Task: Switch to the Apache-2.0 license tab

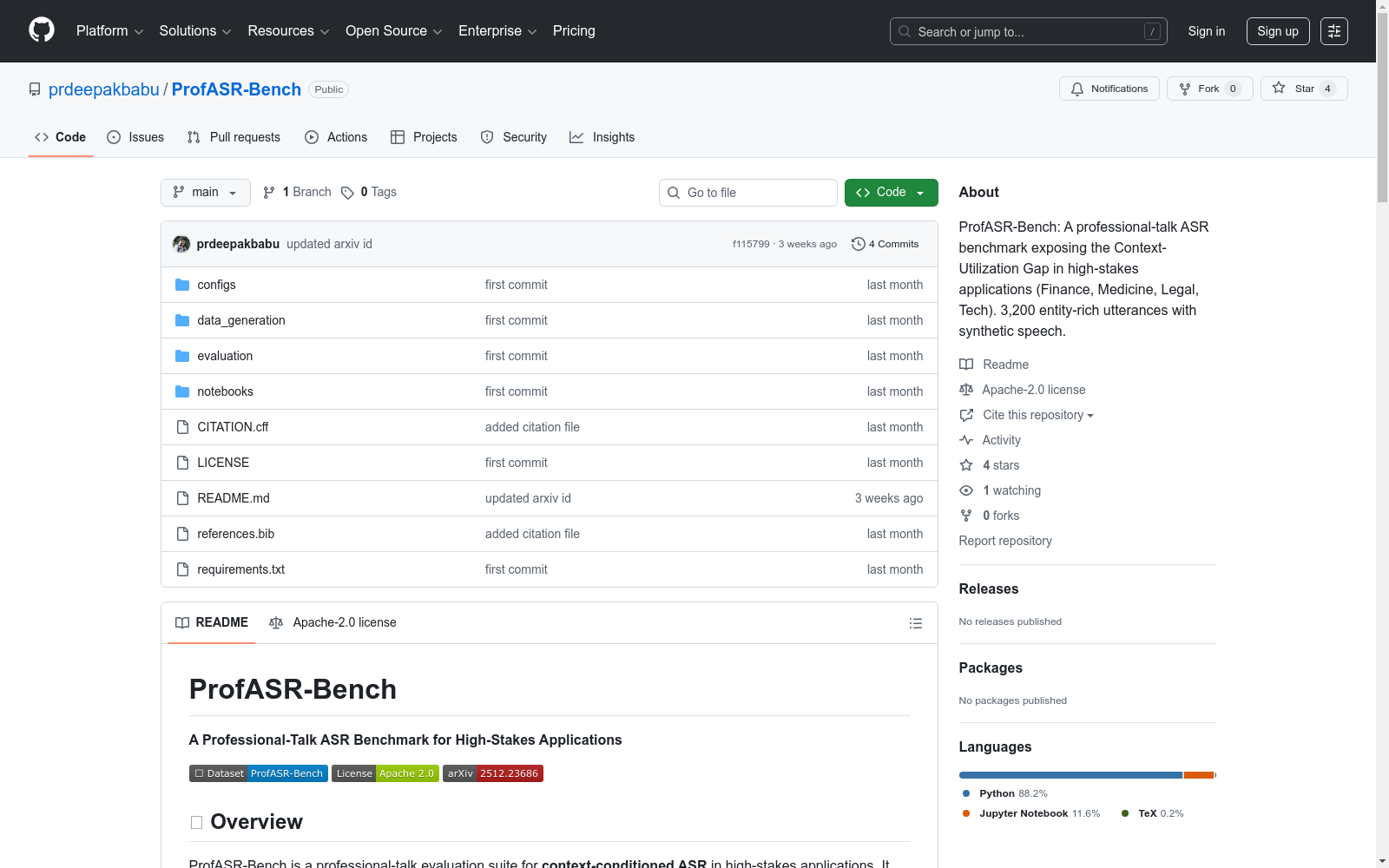Action: [332, 622]
